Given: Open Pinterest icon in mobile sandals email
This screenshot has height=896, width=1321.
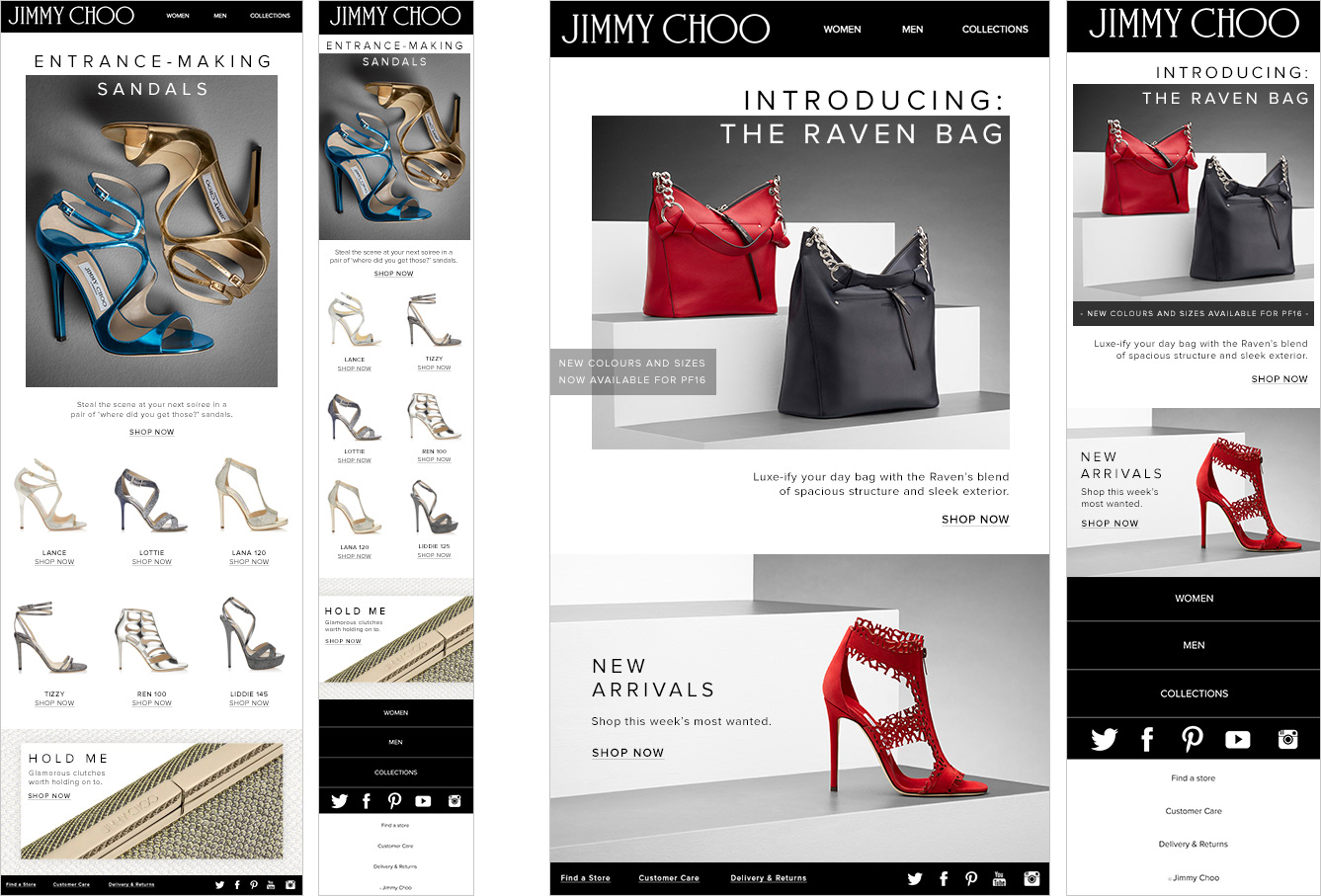Looking at the screenshot, I should 394,801.
